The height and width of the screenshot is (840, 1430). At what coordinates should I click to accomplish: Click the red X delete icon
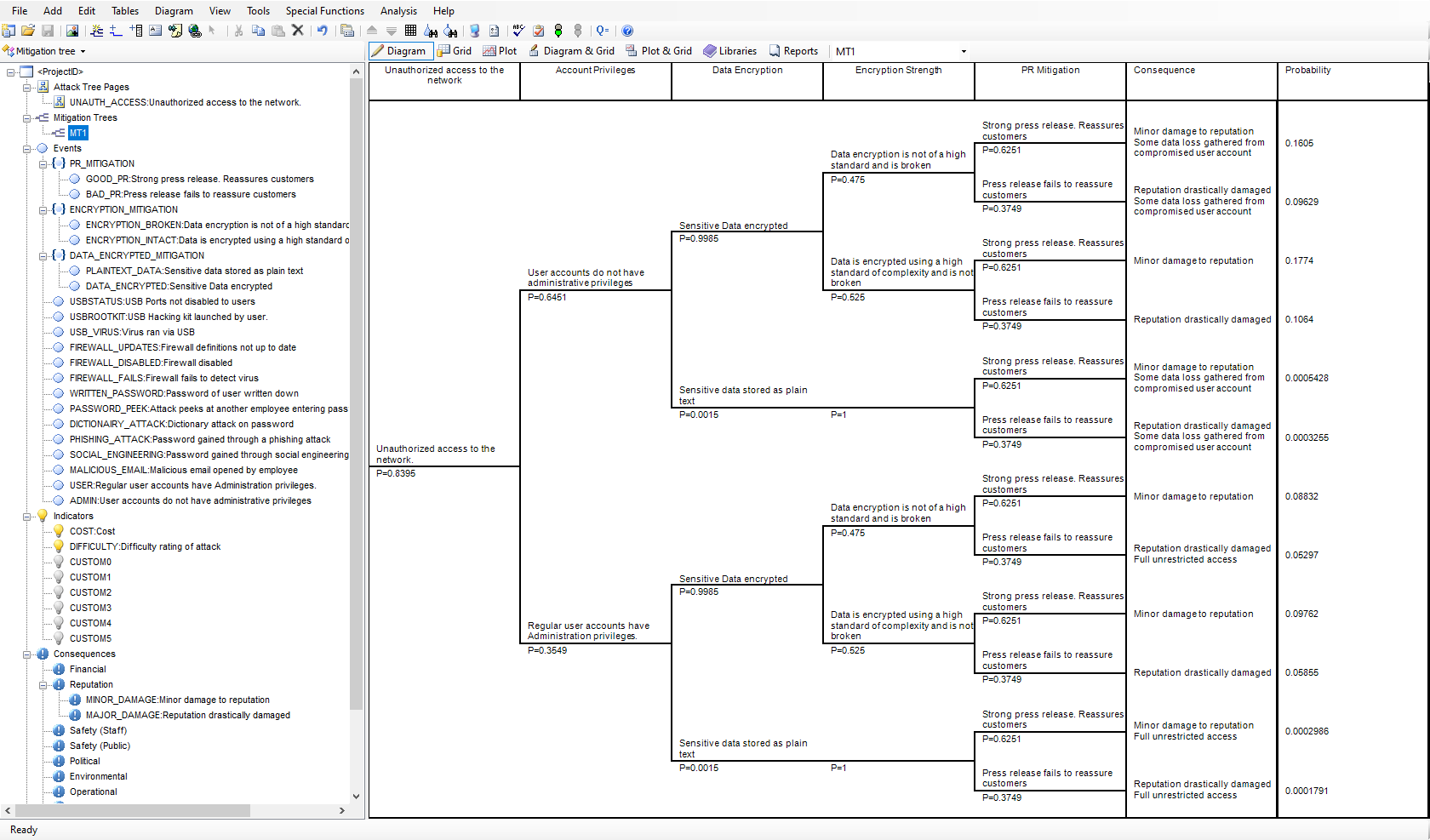pyautogui.click(x=297, y=31)
